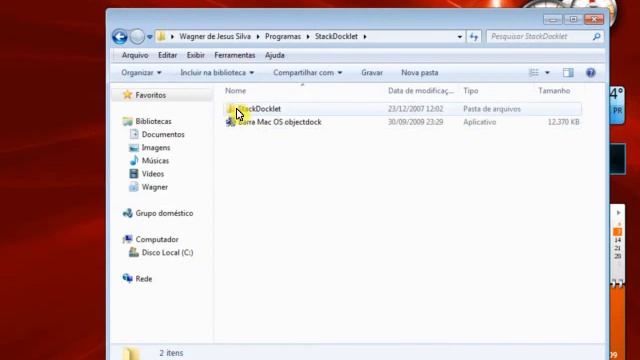
Task: Click the Favoritos star icon
Action: pyautogui.click(x=127, y=95)
